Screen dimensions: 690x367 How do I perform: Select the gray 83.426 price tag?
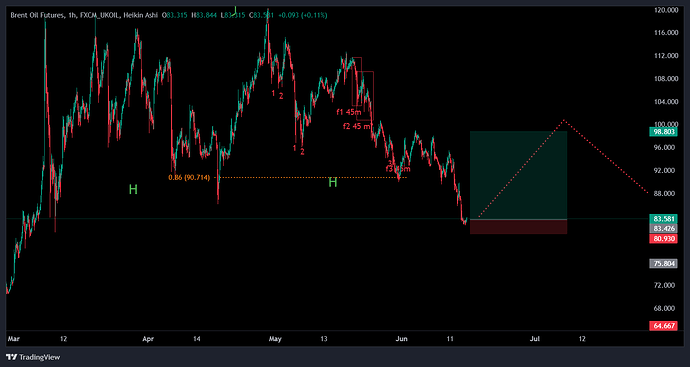663,228
